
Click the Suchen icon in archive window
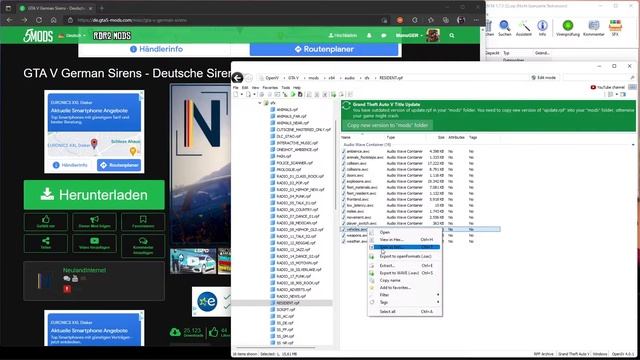pyautogui.click(x=505, y=28)
